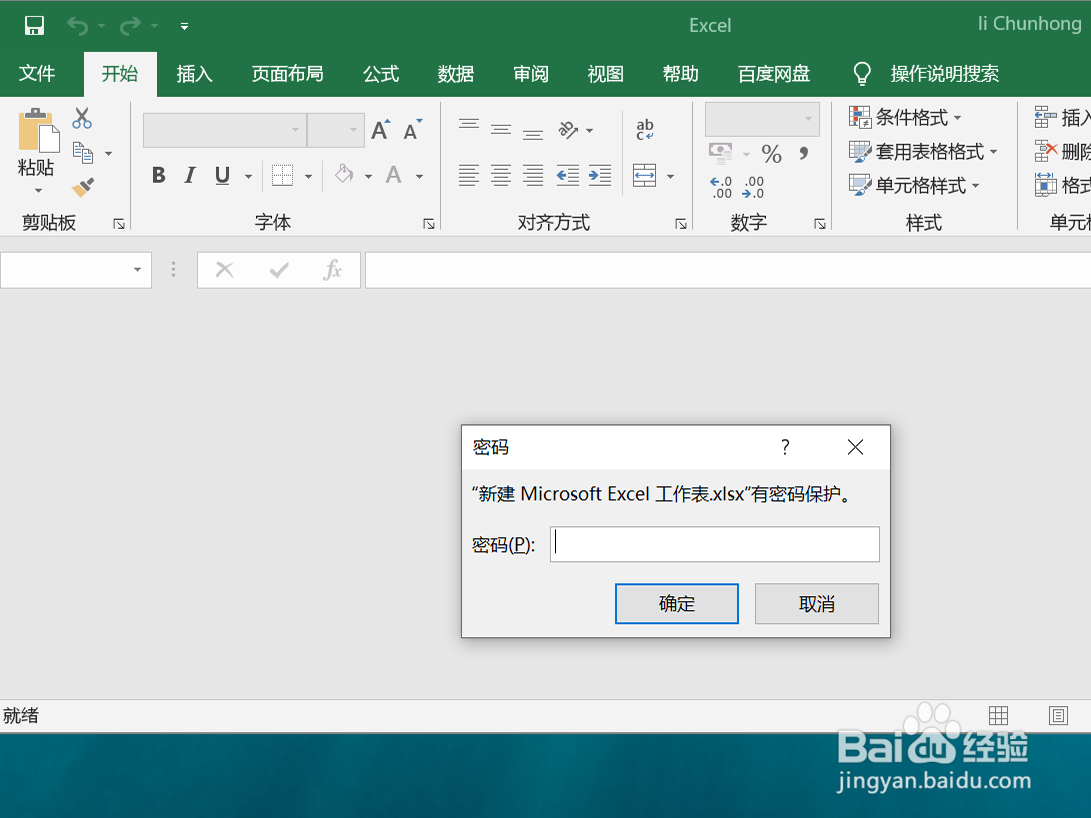The image size is (1091, 818).
Task: Click the Decrease Indent icon
Action: (x=568, y=175)
